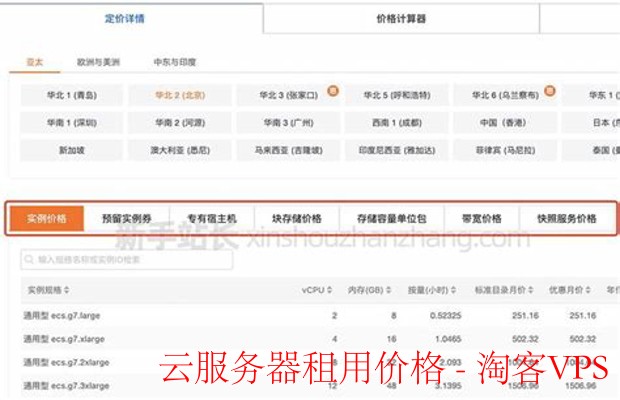Click 251.16 under 标准目录月价
The image size is (620, 400).
click(525, 315)
